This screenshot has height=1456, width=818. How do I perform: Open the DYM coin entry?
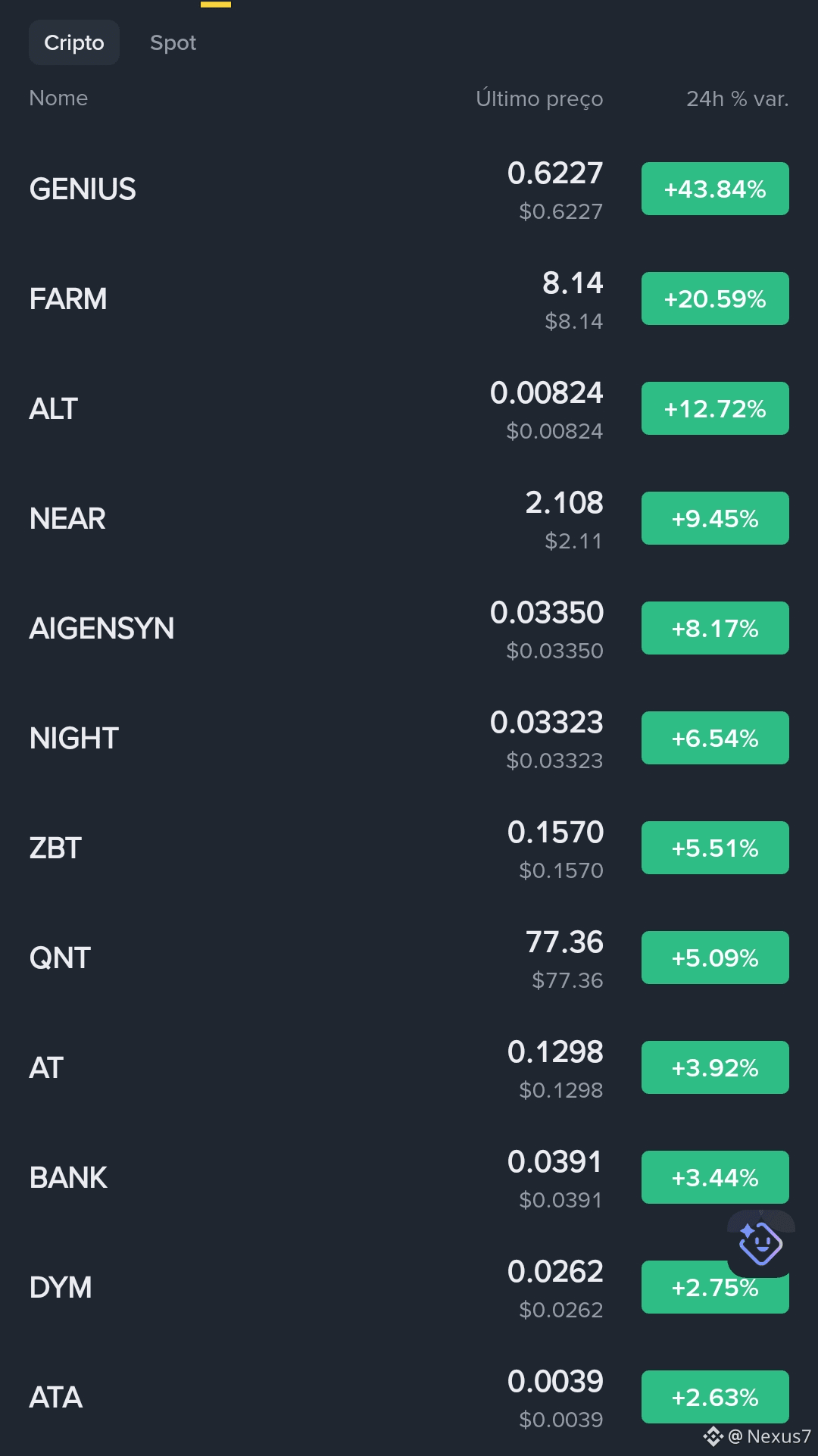coord(409,1288)
